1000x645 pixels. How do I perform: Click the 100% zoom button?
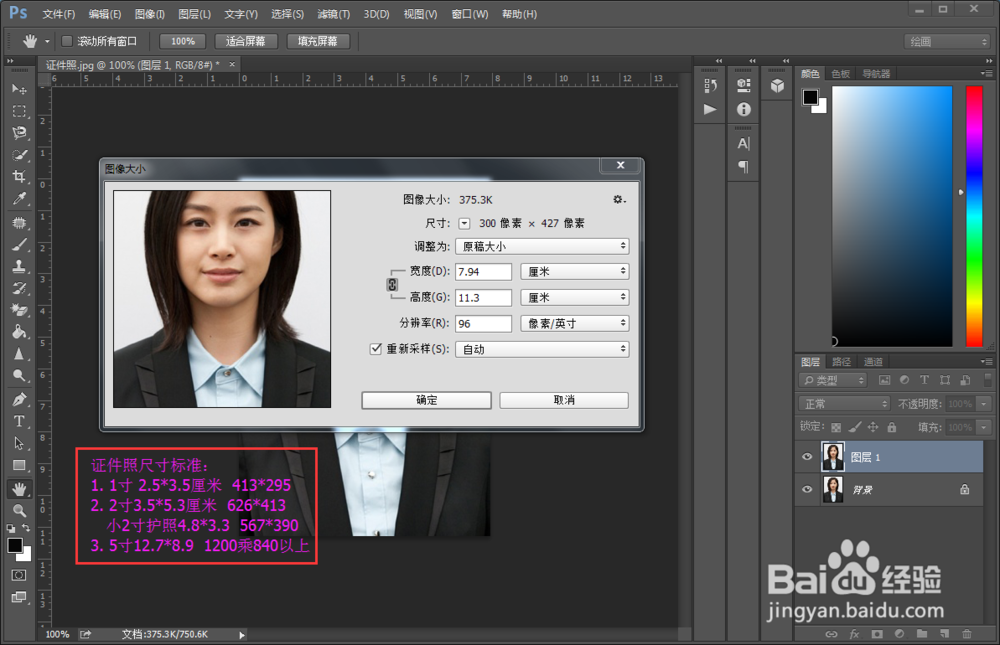point(183,41)
